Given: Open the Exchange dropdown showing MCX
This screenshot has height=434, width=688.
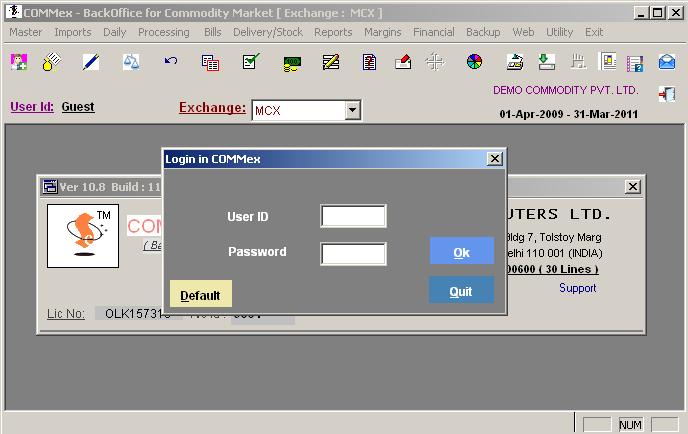Looking at the screenshot, I should point(352,110).
